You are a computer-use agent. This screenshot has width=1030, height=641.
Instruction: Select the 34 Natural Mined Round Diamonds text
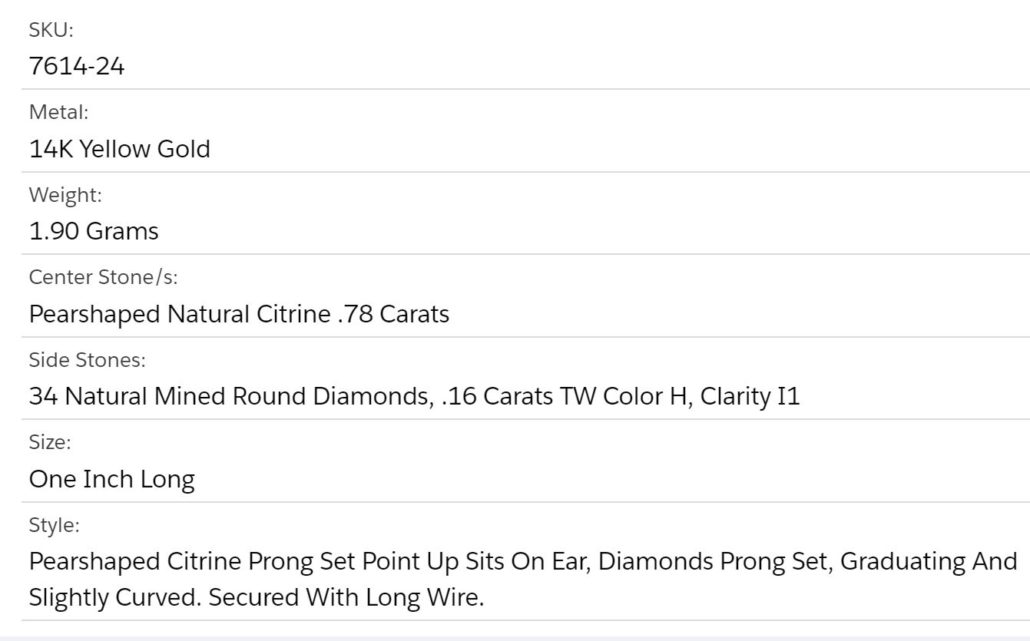pos(231,396)
